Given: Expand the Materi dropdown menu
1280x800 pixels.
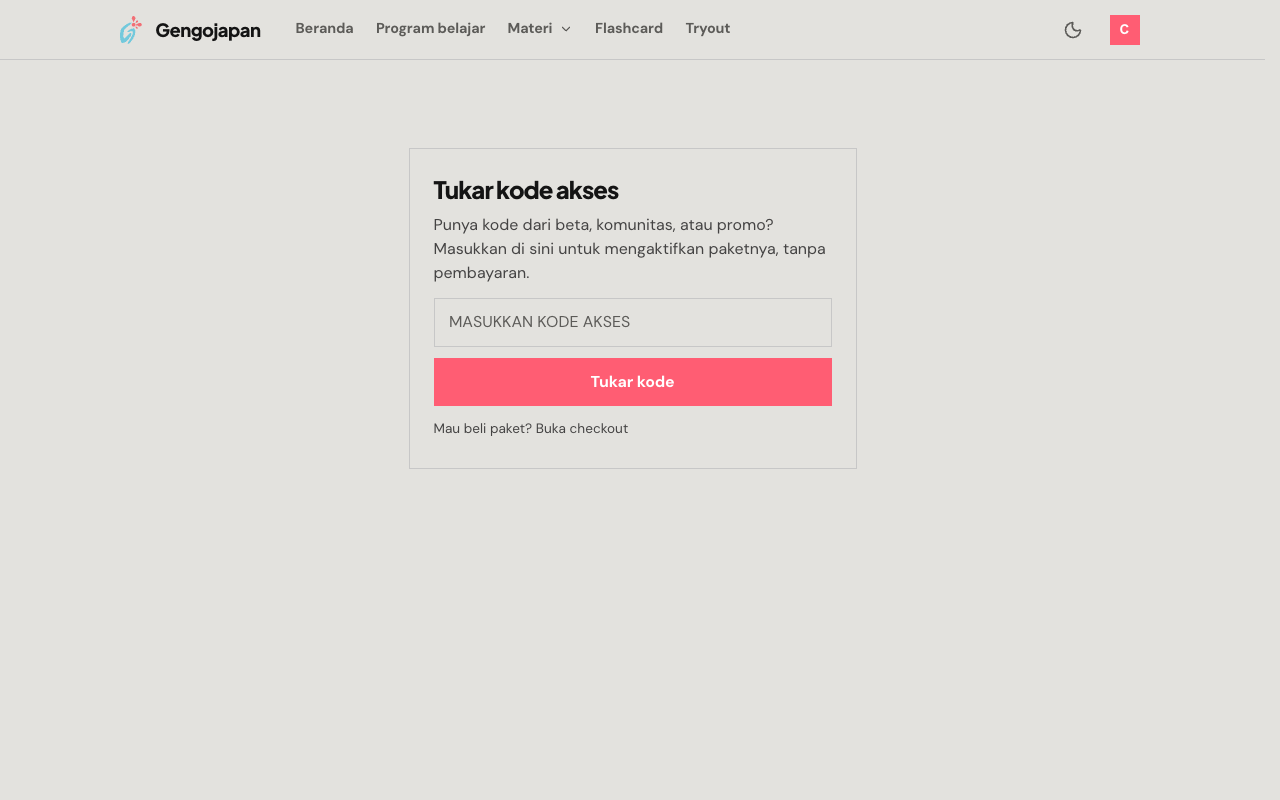Looking at the screenshot, I should click(539, 29).
